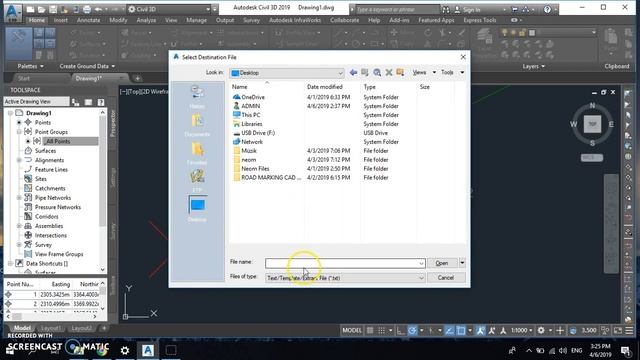Image resolution: width=640 pixels, height=360 pixels.
Task: Toggle object snap tracking in status bar
Action: click(x=449, y=330)
